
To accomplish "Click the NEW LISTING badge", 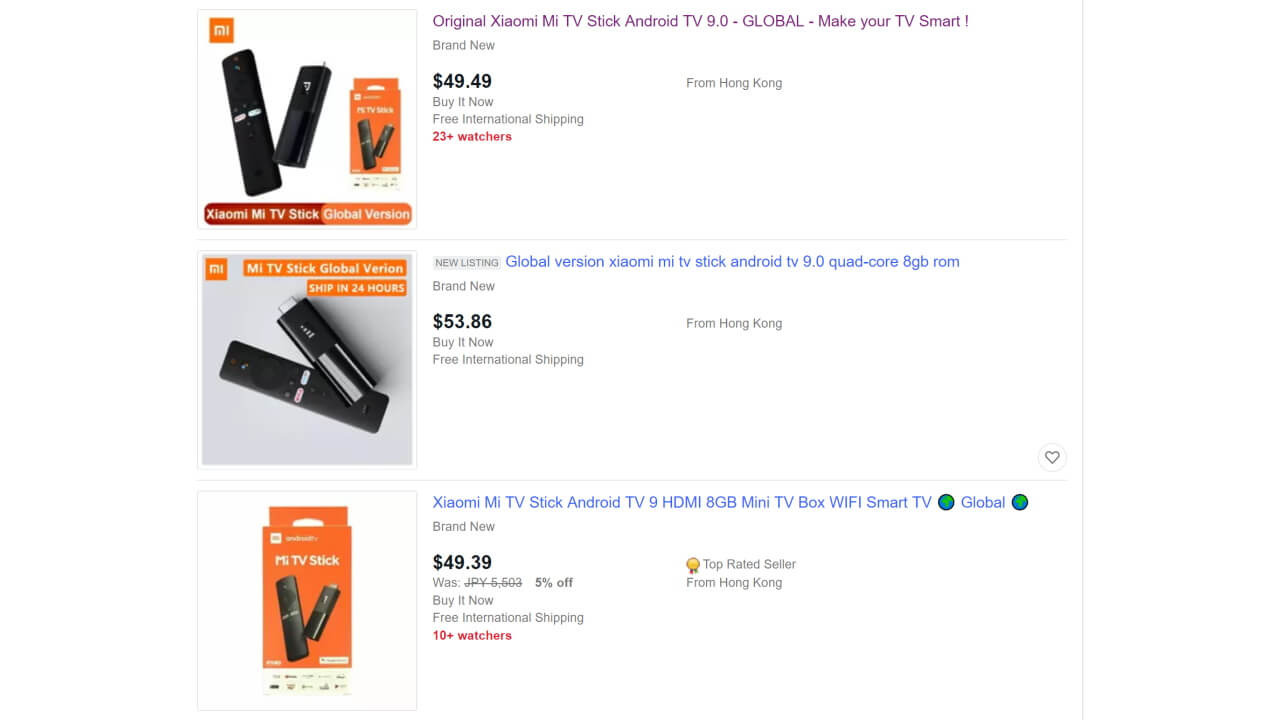I will (466, 263).
